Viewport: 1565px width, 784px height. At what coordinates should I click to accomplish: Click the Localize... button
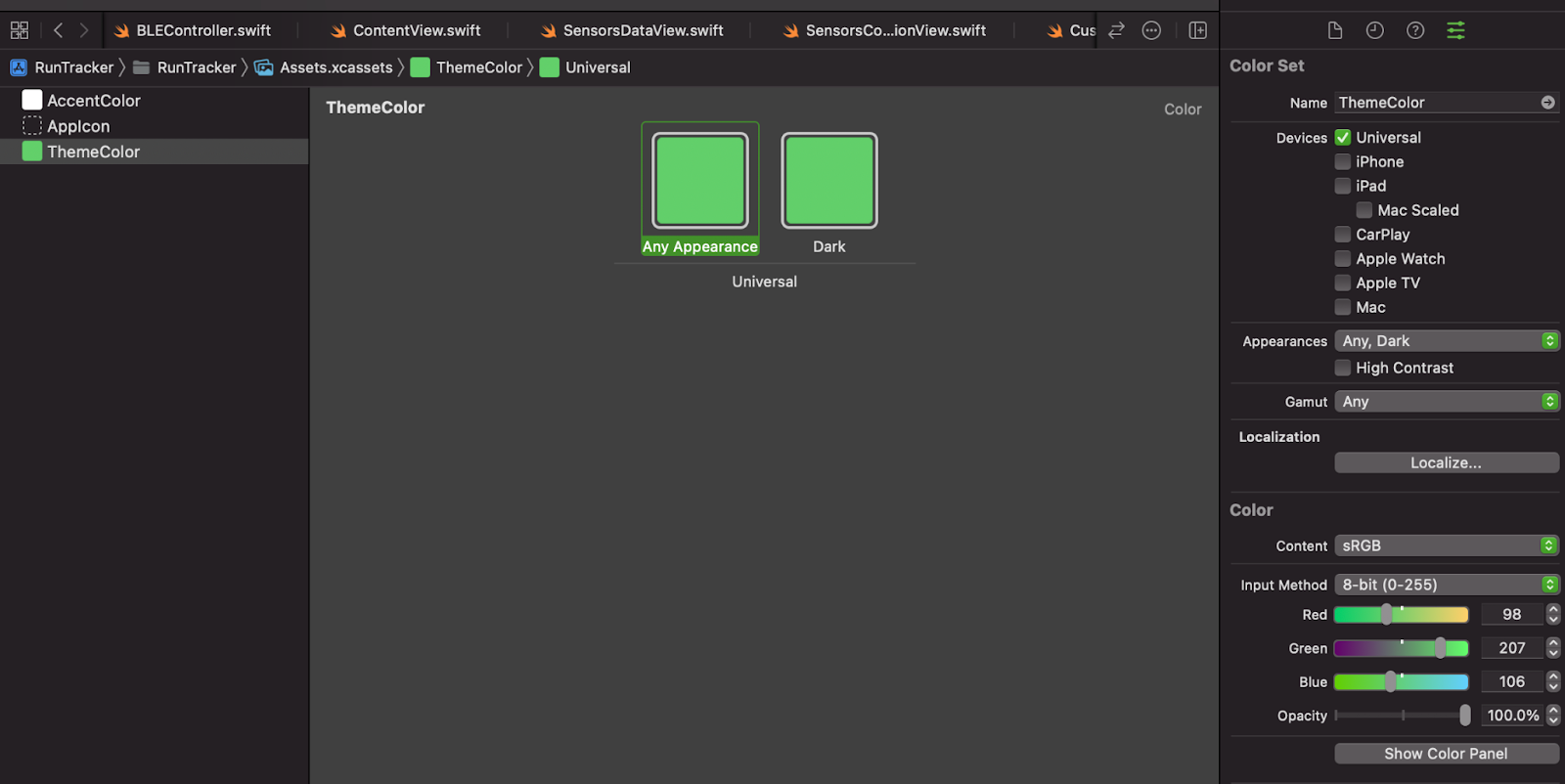click(1447, 463)
